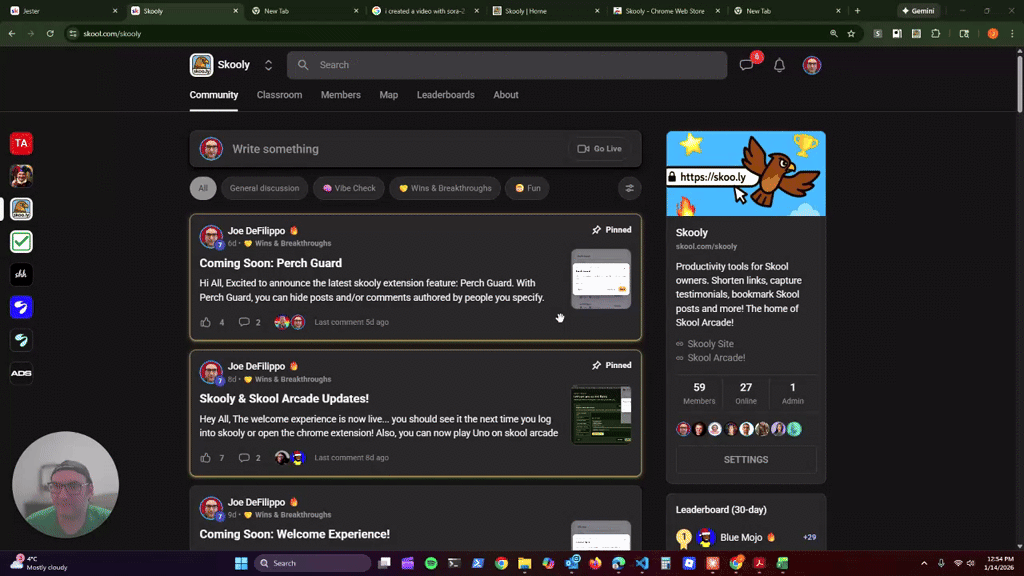Image resolution: width=1024 pixels, height=576 pixels.
Task: Open the Members tab
Action: (x=340, y=95)
